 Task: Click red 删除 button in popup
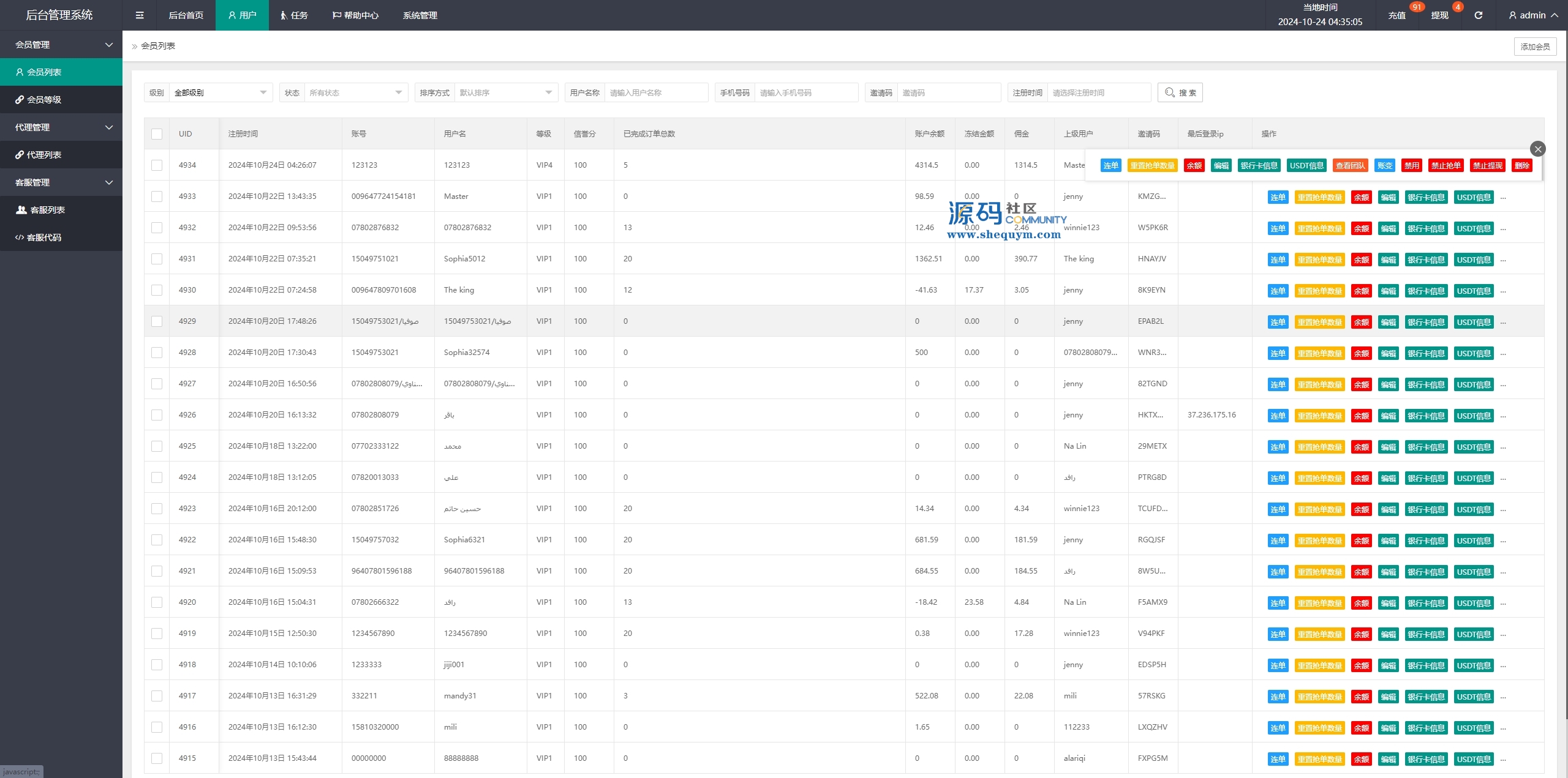click(x=1521, y=165)
